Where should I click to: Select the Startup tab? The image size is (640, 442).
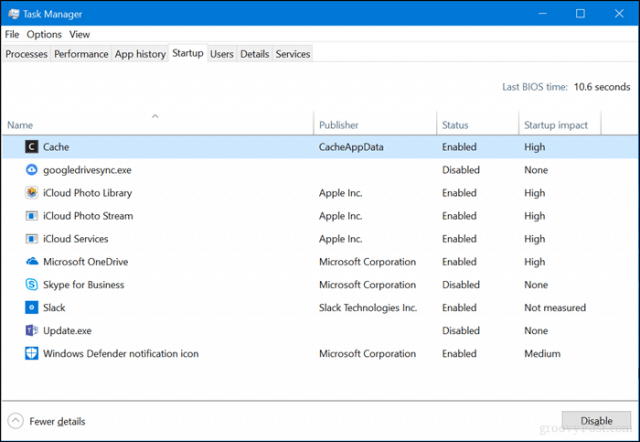coord(188,53)
